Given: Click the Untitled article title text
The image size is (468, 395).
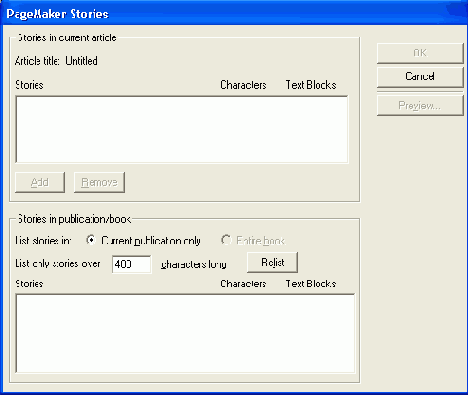Looking at the screenshot, I should click(x=81, y=61).
